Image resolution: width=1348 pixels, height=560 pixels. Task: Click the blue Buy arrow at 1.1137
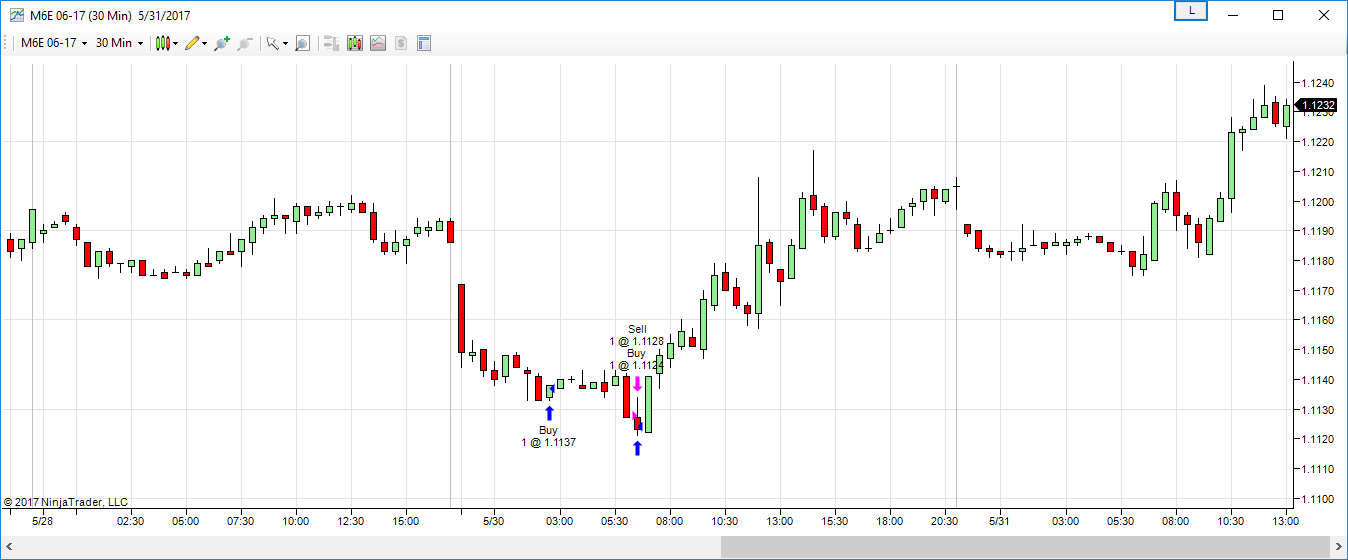coord(548,413)
